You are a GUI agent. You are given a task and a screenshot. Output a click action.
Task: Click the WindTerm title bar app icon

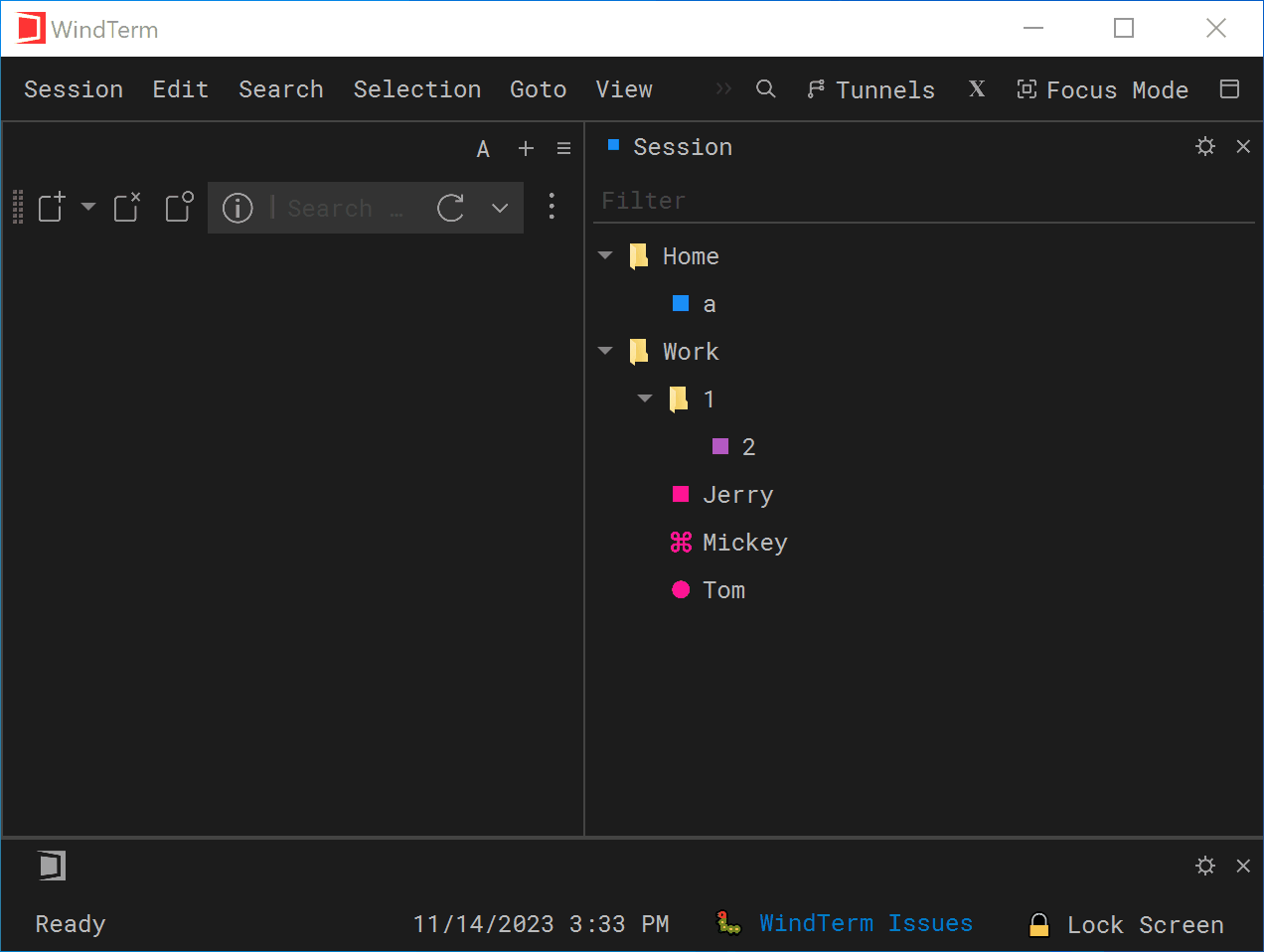coord(31,29)
